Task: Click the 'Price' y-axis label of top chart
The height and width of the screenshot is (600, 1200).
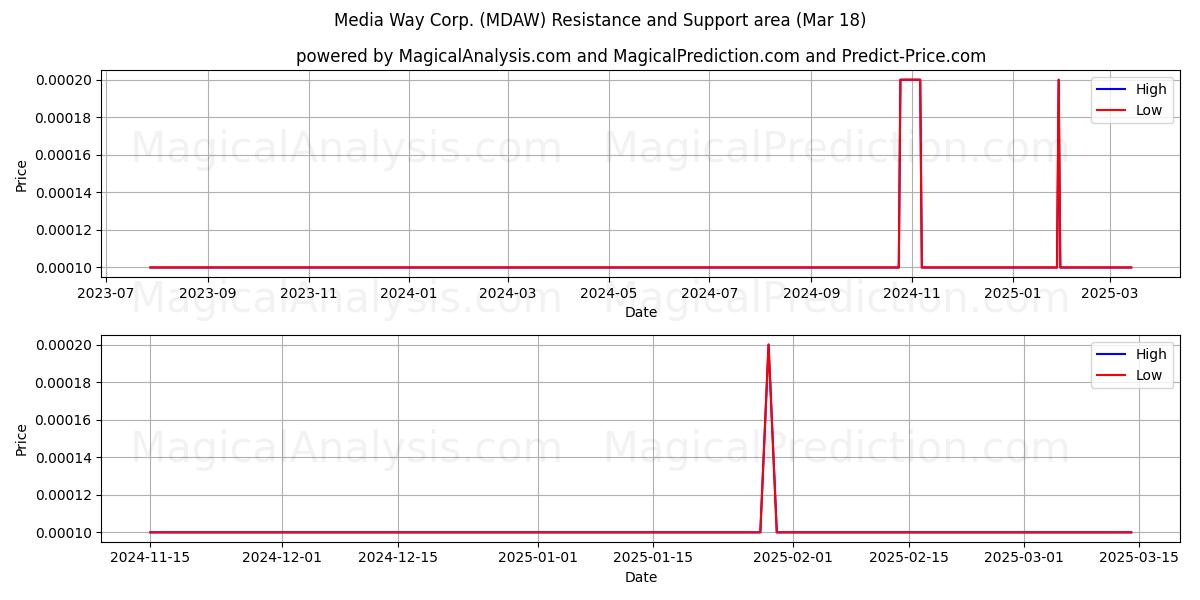Action: click(x=22, y=174)
